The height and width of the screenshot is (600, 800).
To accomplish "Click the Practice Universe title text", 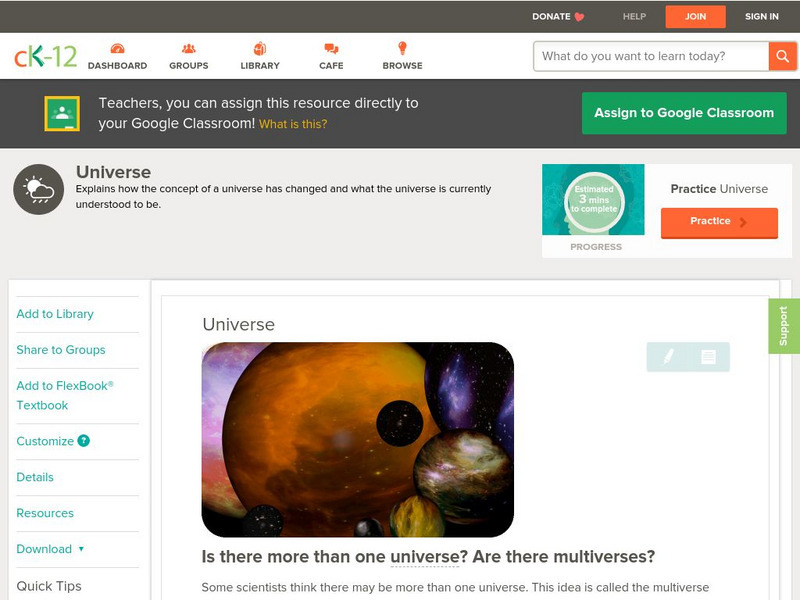I will (719, 189).
